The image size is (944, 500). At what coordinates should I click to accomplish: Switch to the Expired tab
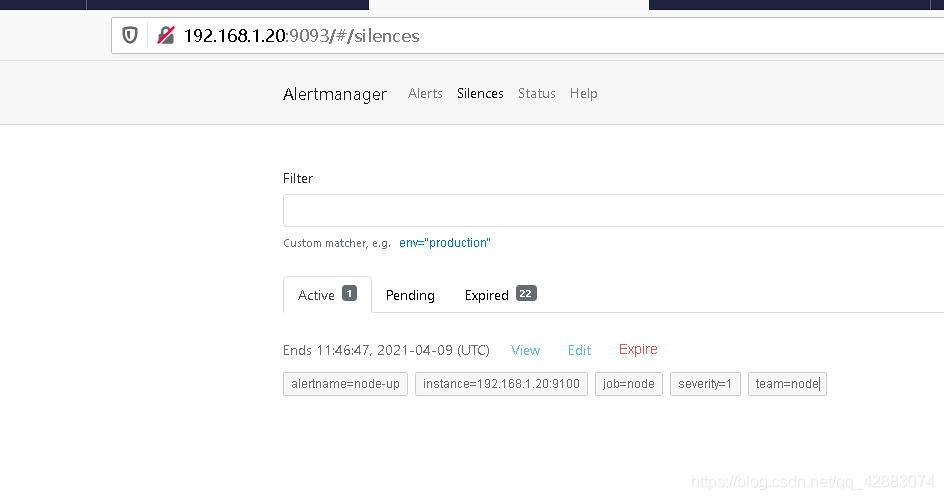coord(500,295)
